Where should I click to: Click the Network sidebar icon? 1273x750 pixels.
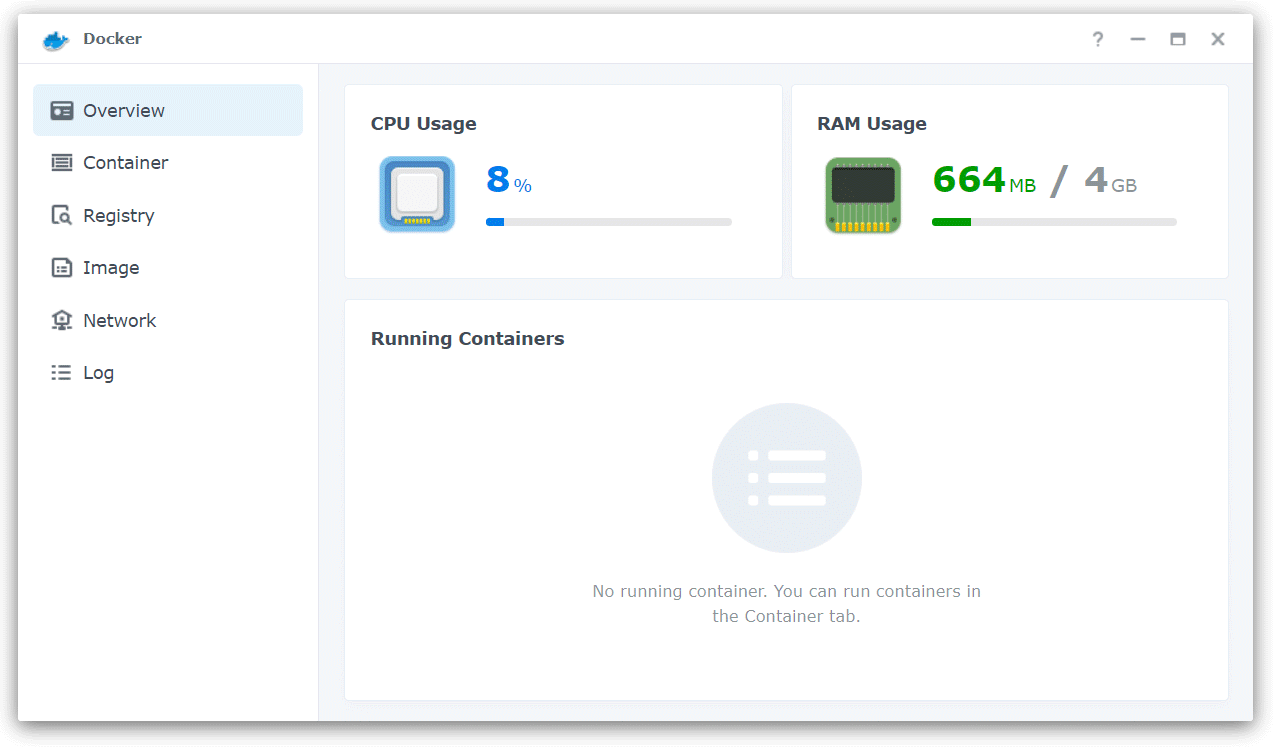pos(62,320)
